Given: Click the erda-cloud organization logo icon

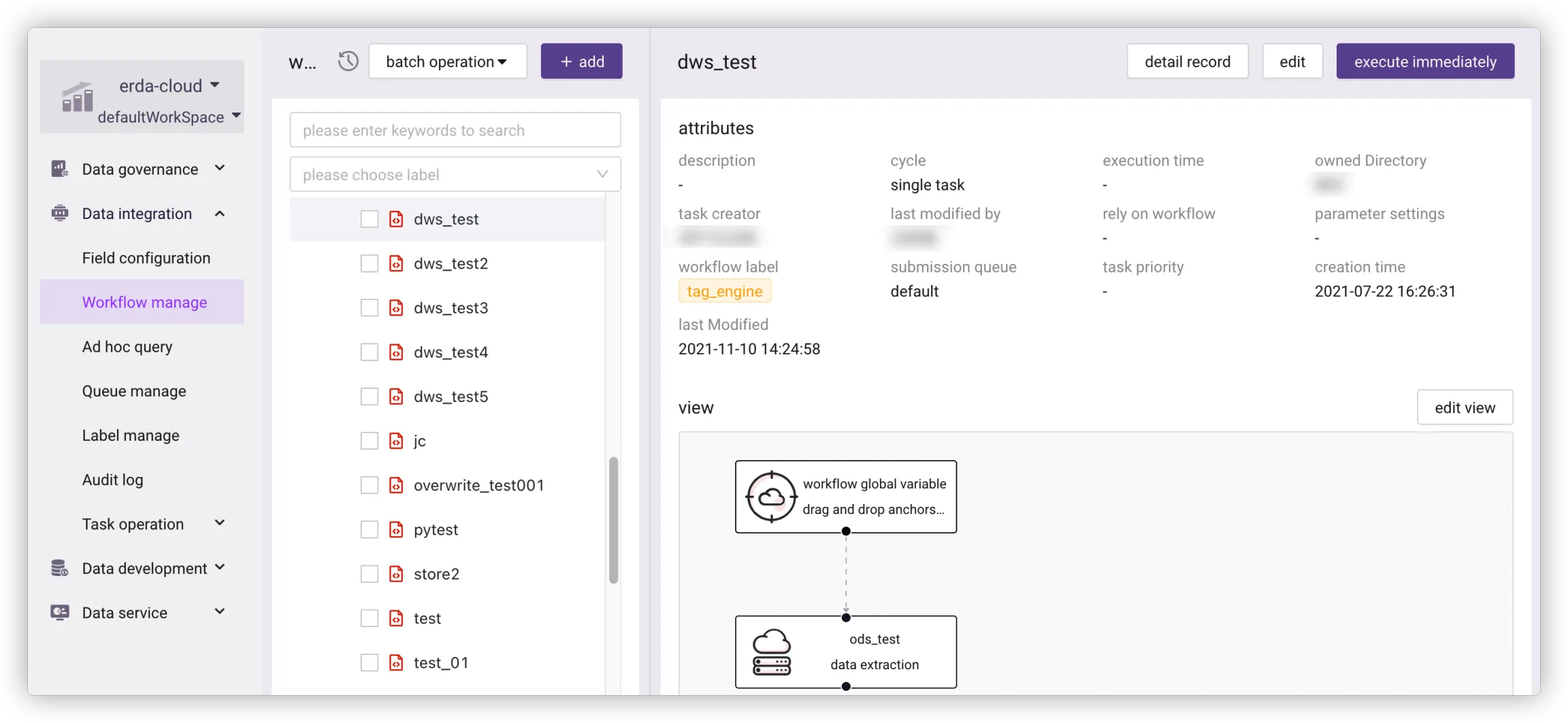Looking at the screenshot, I should [x=77, y=97].
